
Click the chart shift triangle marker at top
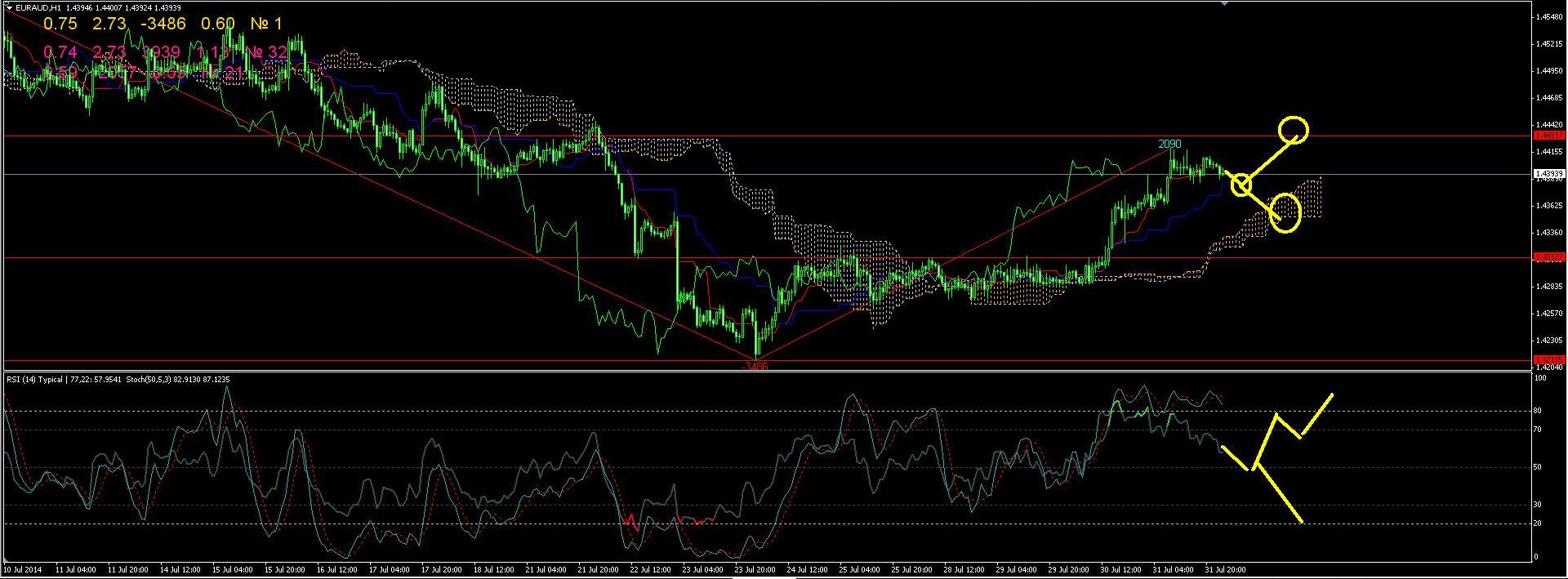[x=1223, y=3]
